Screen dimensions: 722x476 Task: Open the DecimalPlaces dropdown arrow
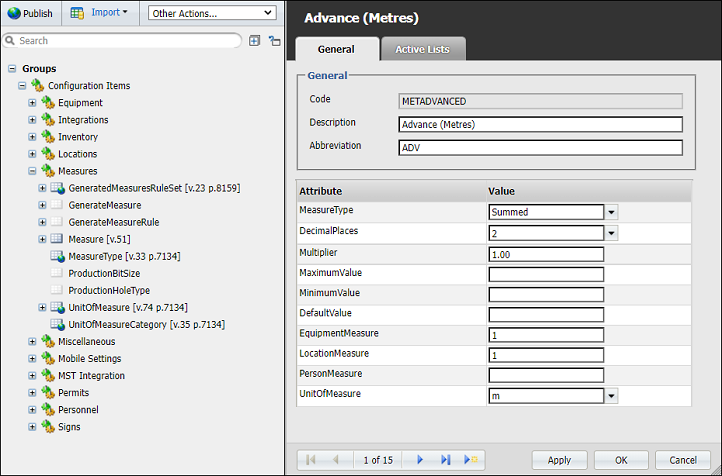[611, 233]
